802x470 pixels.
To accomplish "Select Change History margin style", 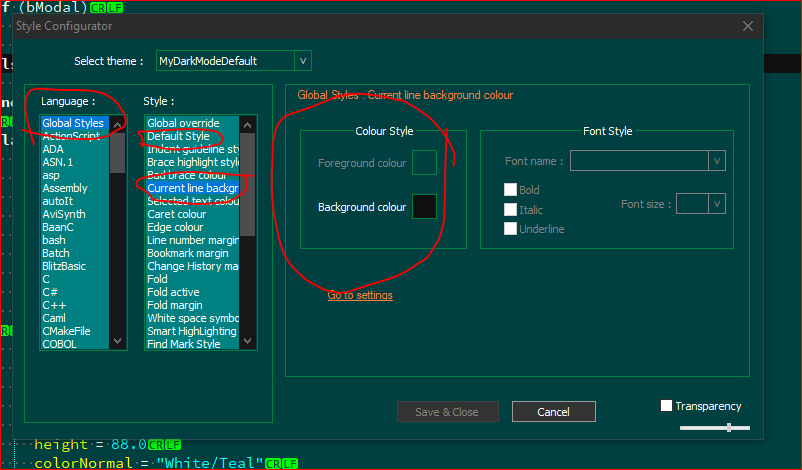I will tap(192, 266).
